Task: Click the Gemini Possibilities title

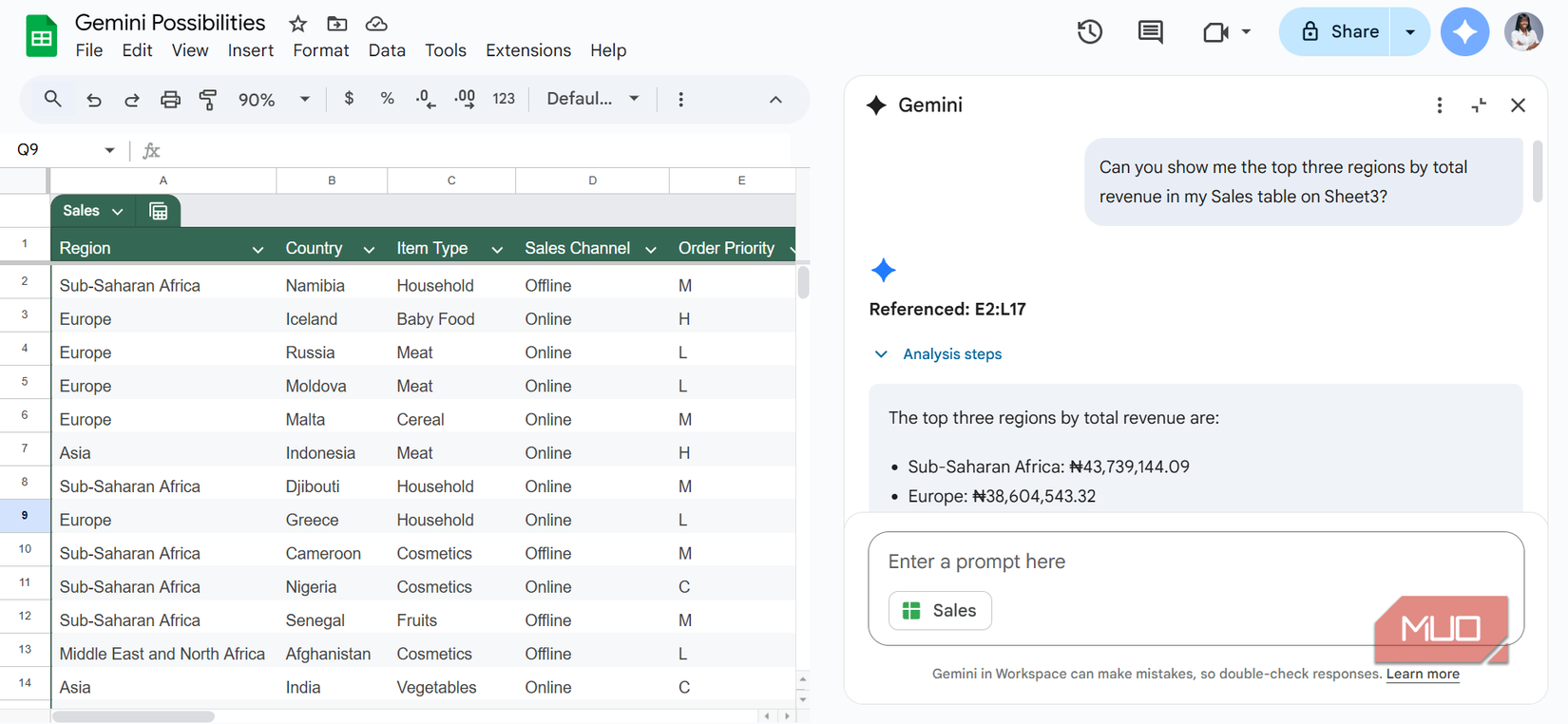Action: coord(170,23)
